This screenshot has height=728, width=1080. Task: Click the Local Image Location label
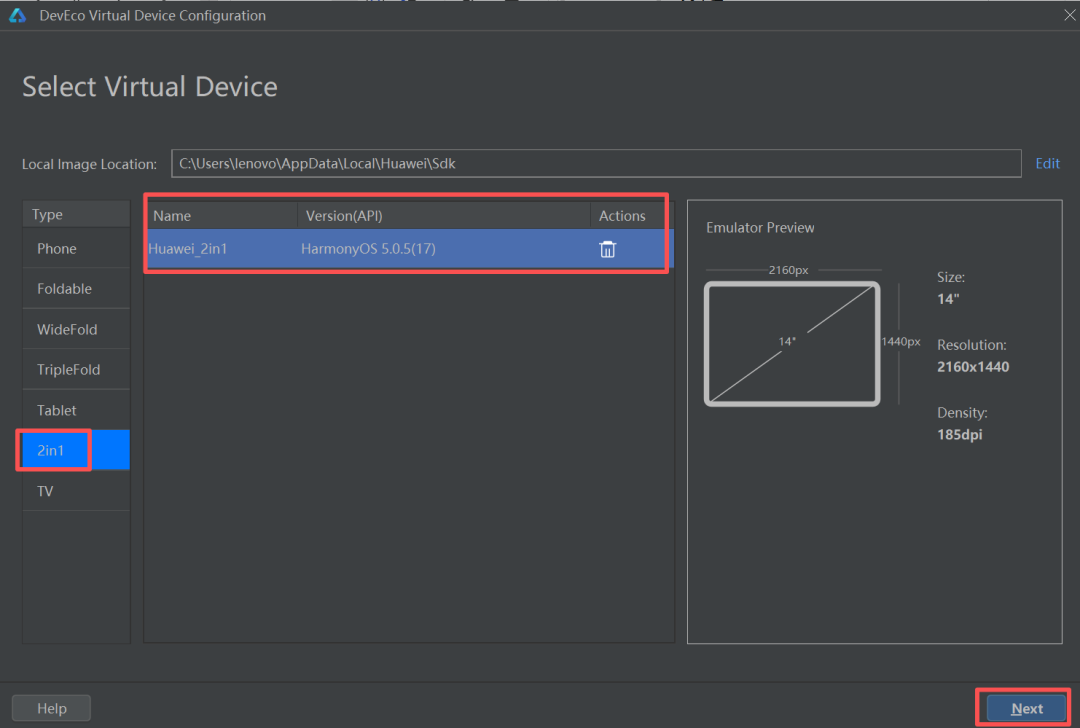click(90, 164)
